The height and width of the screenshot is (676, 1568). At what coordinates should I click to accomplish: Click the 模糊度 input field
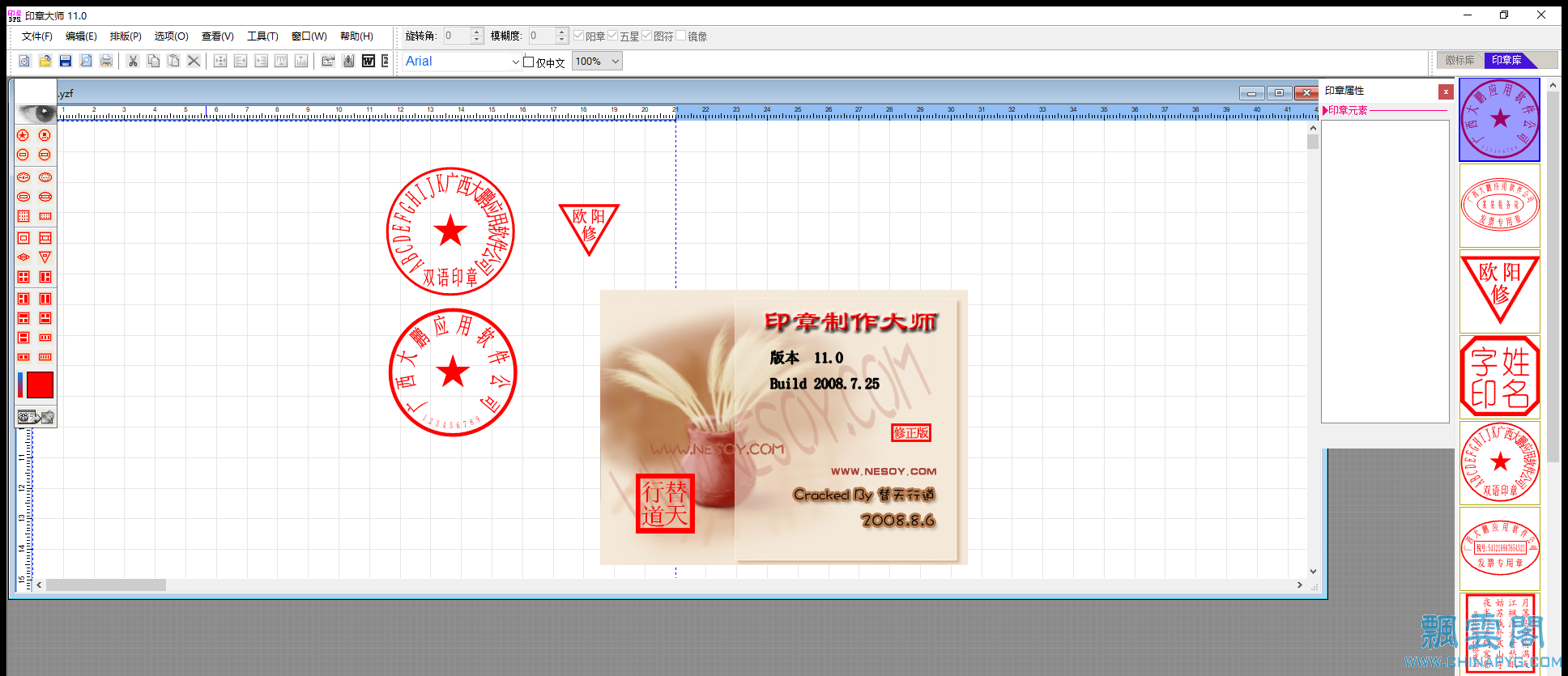click(x=542, y=36)
